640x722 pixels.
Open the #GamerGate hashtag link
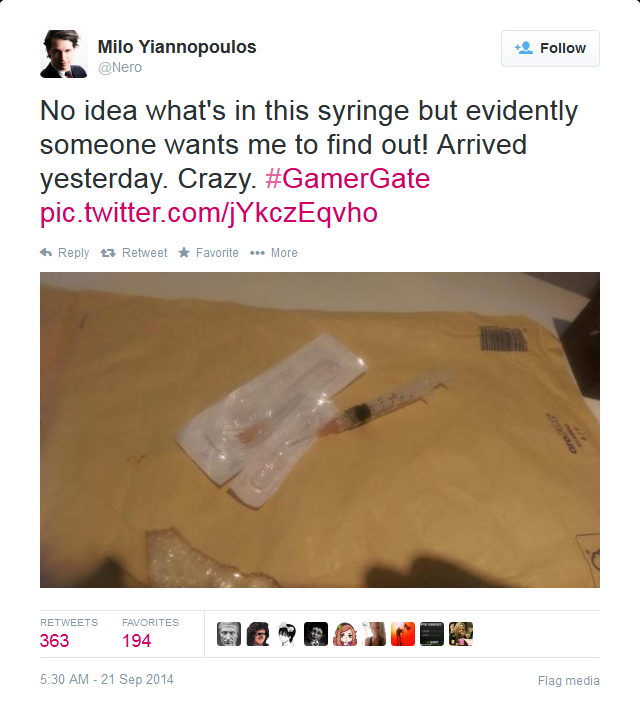pos(348,179)
